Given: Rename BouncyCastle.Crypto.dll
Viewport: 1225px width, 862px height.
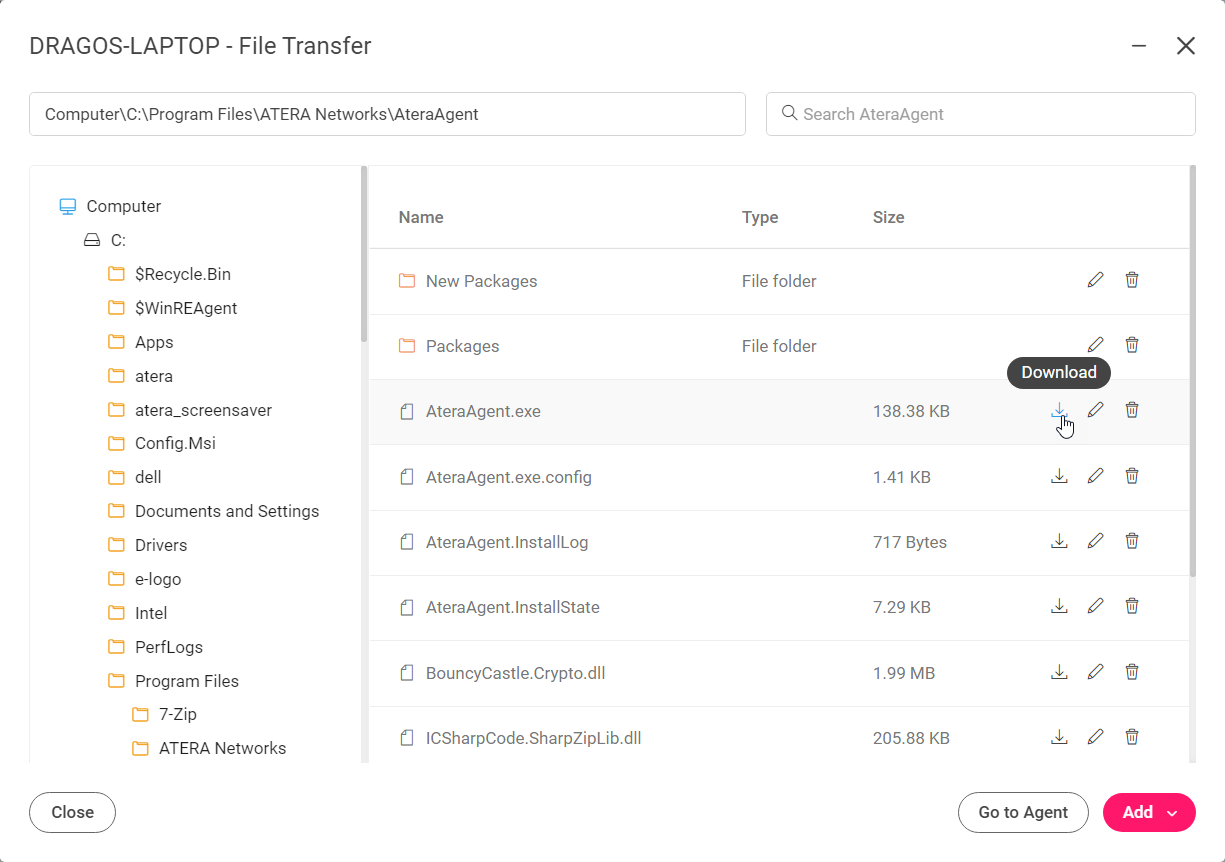Looking at the screenshot, I should [1095, 672].
